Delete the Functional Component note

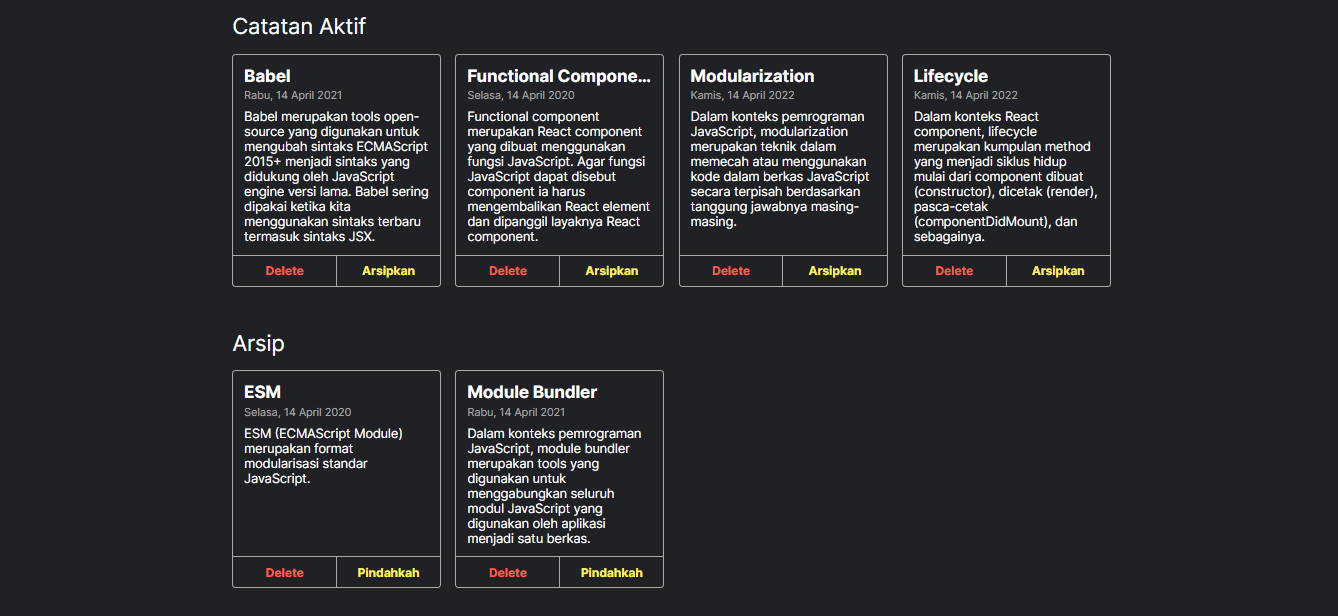point(507,270)
